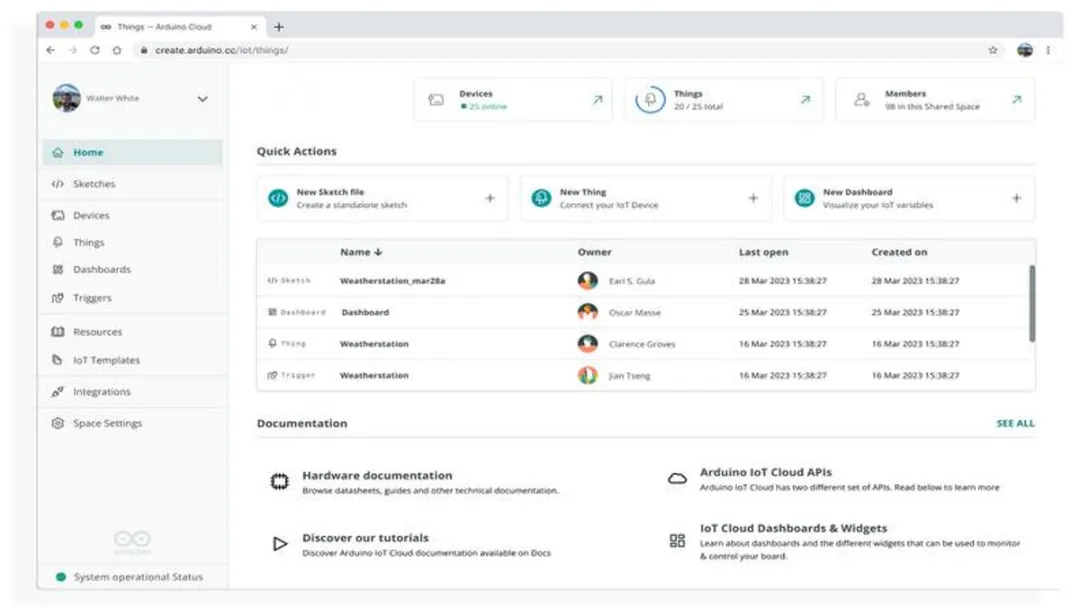
Task: Click SEE ALL documentation link
Action: point(1015,423)
